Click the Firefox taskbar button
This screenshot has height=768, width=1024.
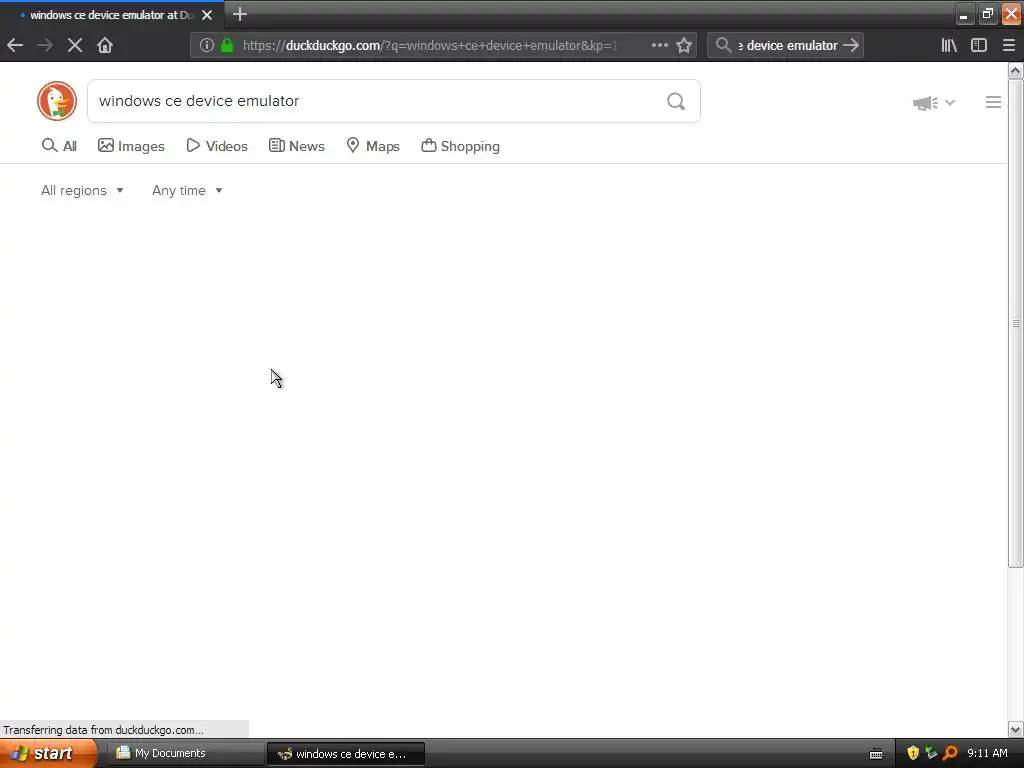pyautogui.click(x=346, y=754)
